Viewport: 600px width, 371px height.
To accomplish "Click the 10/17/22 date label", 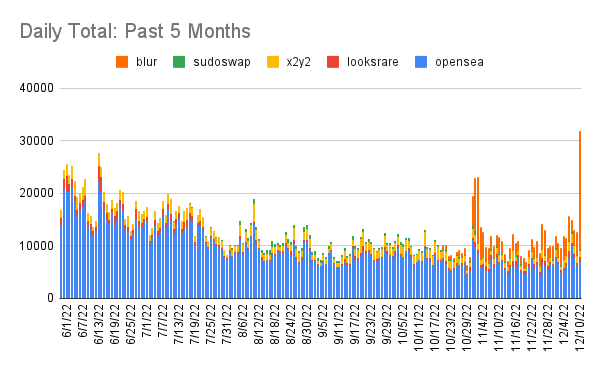I will tap(436, 327).
